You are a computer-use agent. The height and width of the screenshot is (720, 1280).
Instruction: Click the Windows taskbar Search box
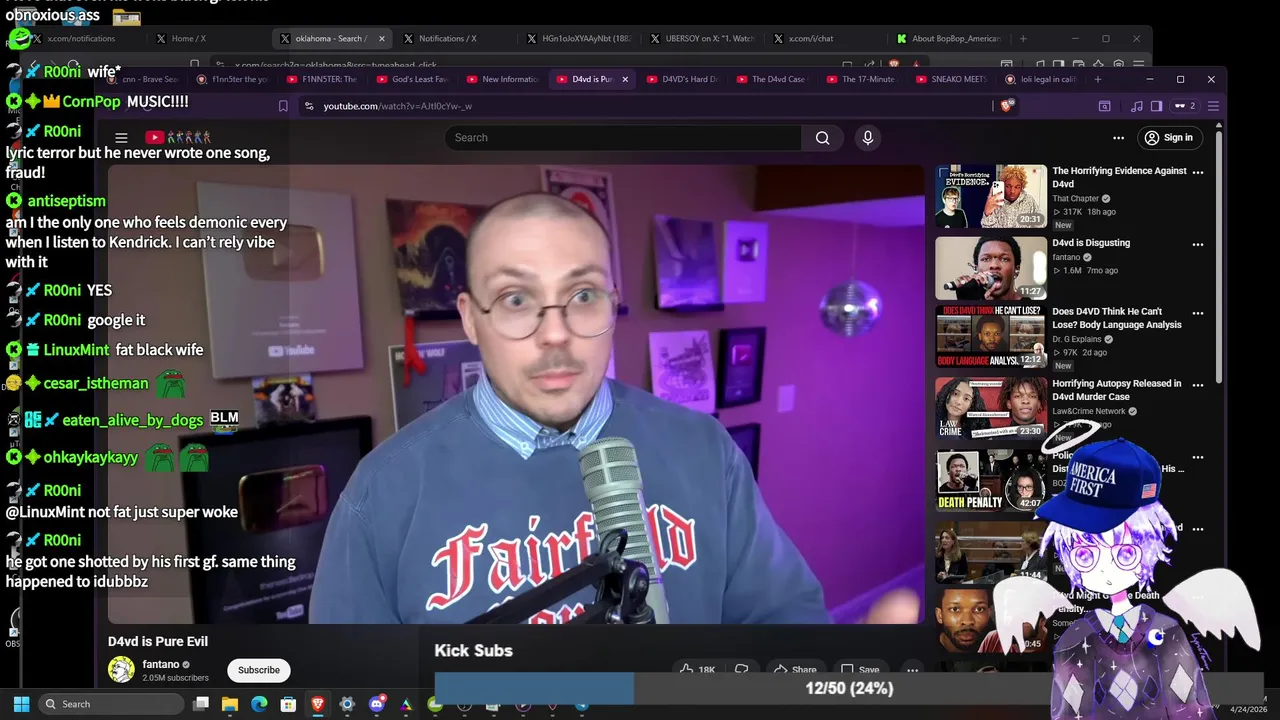[x=110, y=704]
